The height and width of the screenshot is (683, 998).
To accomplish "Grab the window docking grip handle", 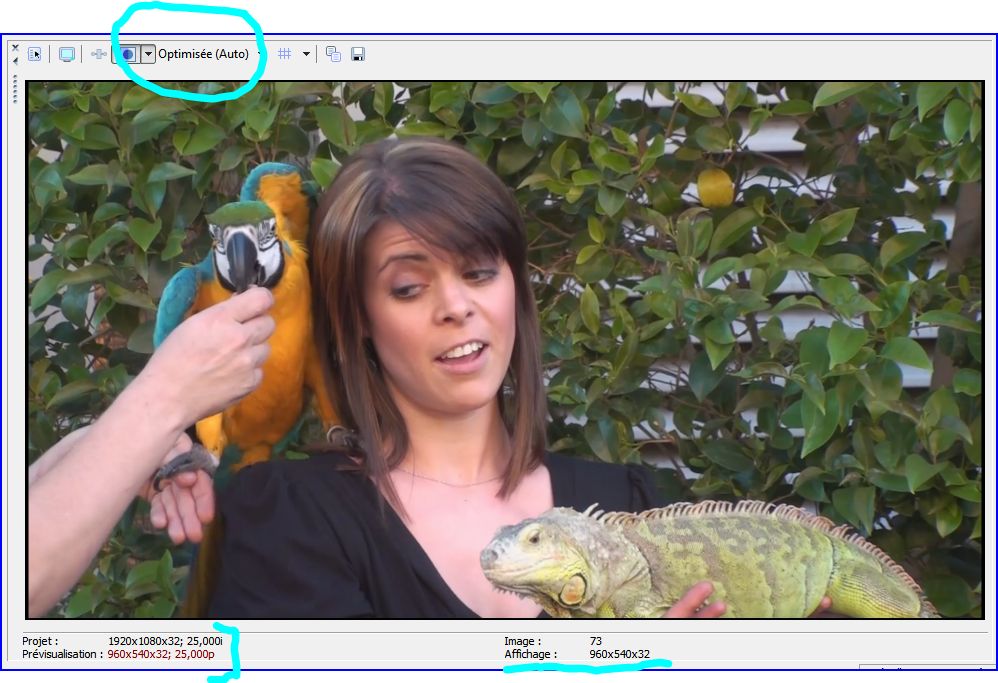I will [x=15, y=89].
